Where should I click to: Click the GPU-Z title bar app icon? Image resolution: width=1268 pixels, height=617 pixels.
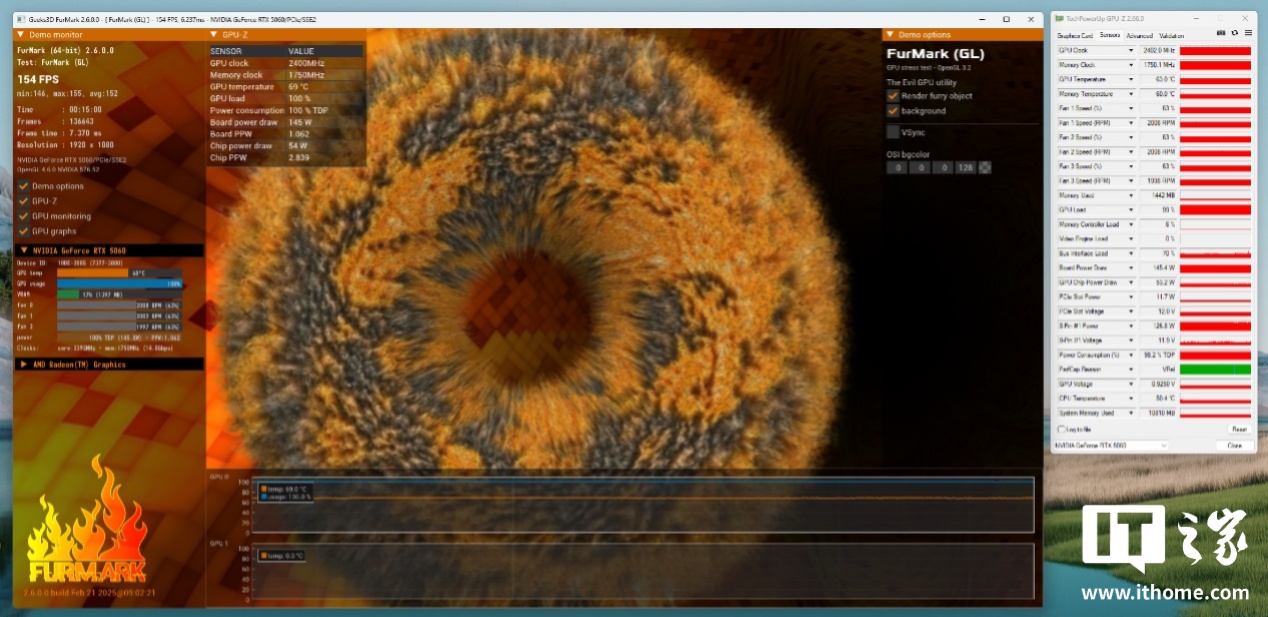click(x=1061, y=18)
